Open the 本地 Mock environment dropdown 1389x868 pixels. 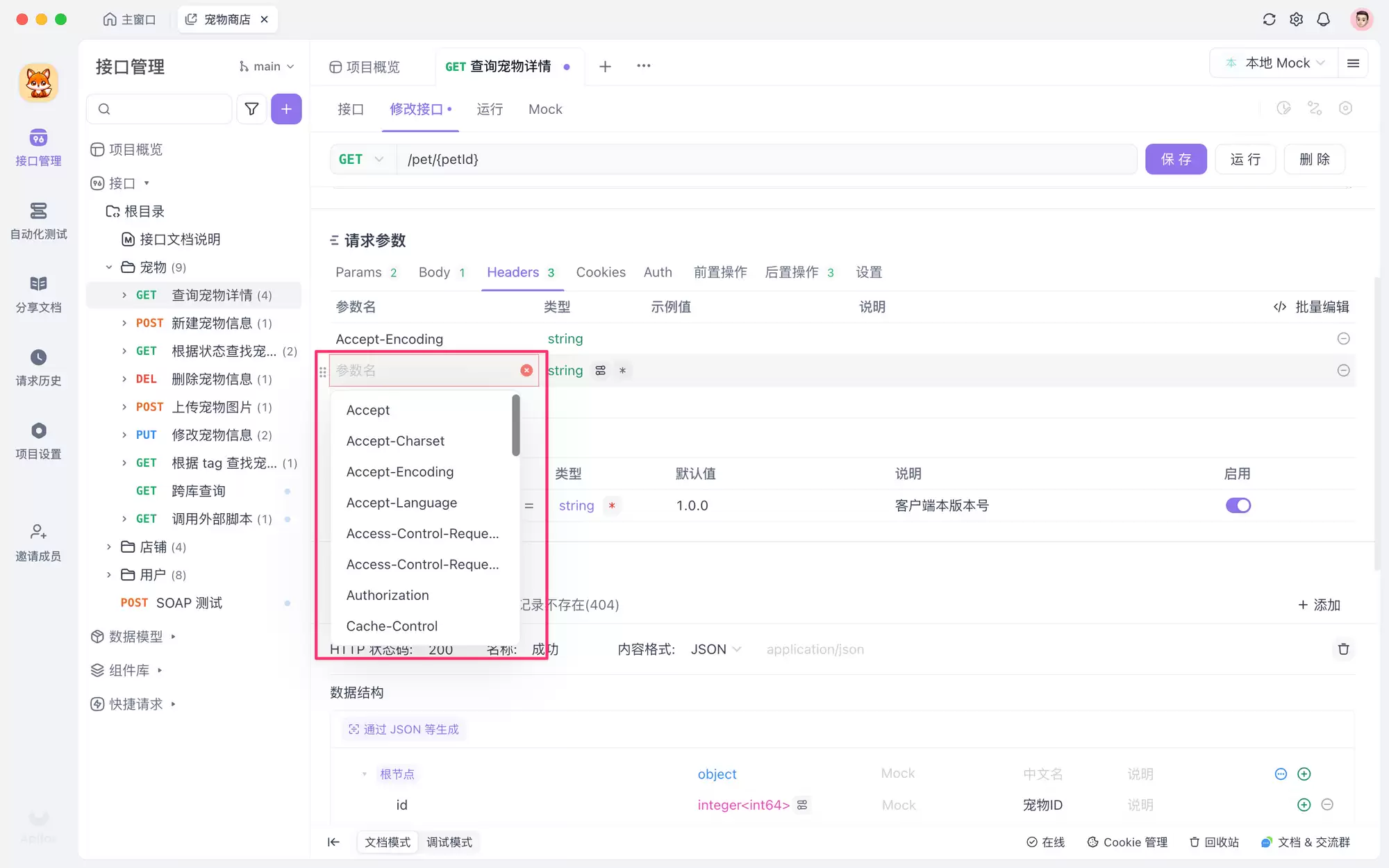1275,63
